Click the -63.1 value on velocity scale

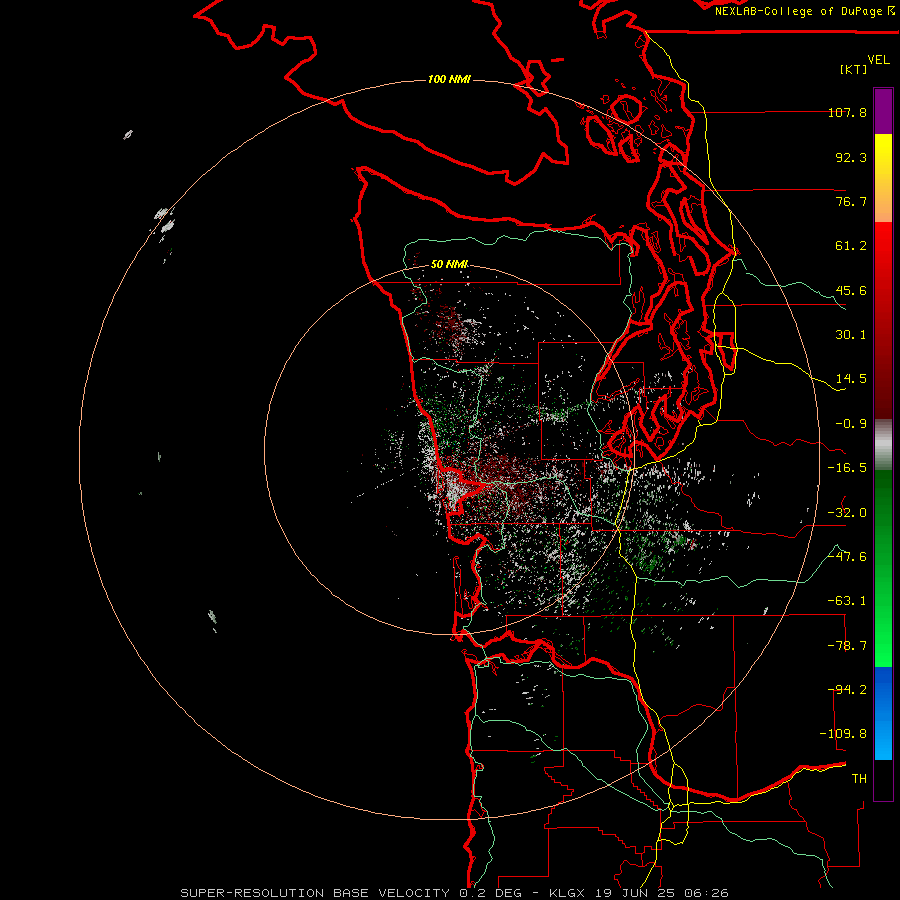pyautogui.click(x=847, y=601)
